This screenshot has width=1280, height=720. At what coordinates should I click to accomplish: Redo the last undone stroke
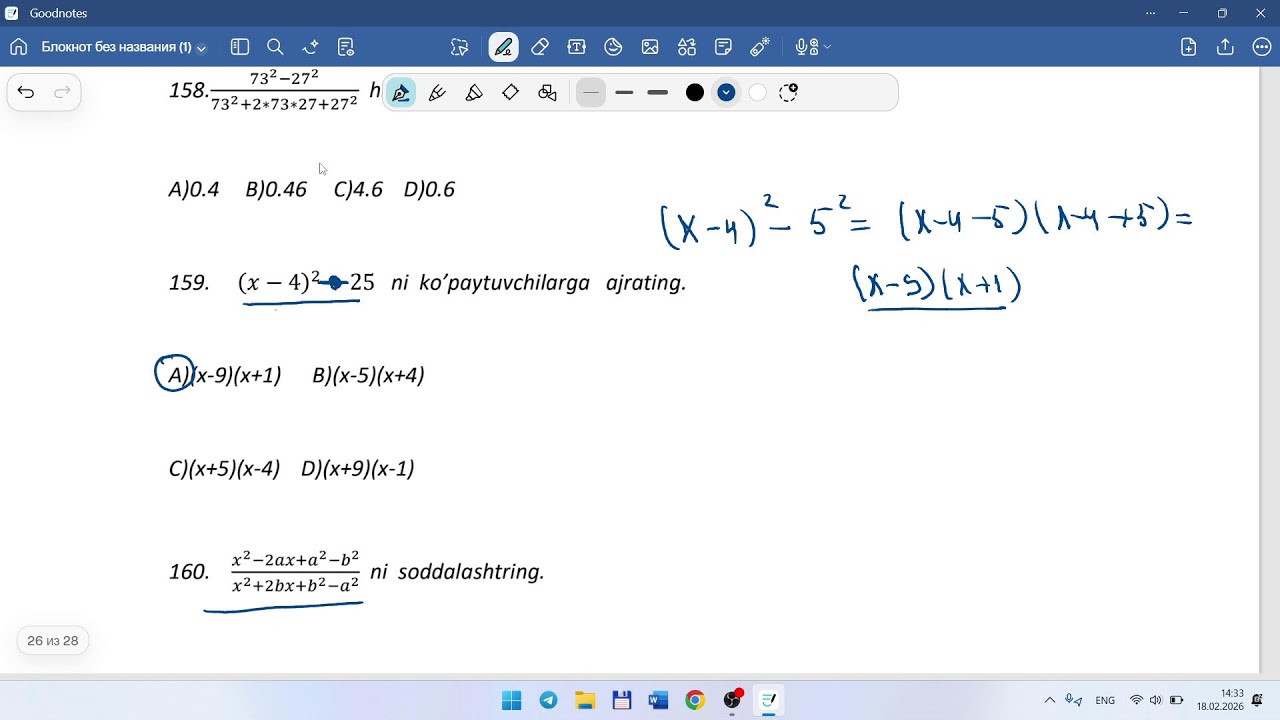pyautogui.click(x=62, y=92)
